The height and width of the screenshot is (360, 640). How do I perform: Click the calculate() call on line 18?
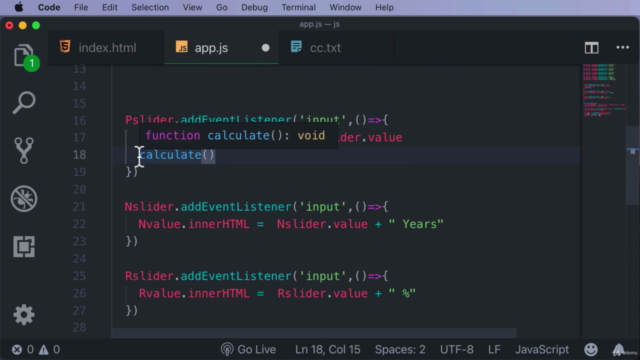(176, 155)
